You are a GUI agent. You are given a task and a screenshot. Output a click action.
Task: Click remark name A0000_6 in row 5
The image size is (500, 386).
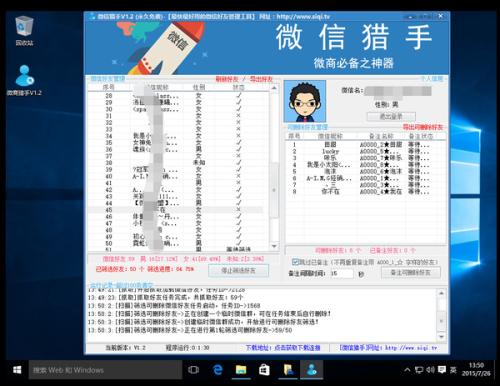click(x=381, y=172)
